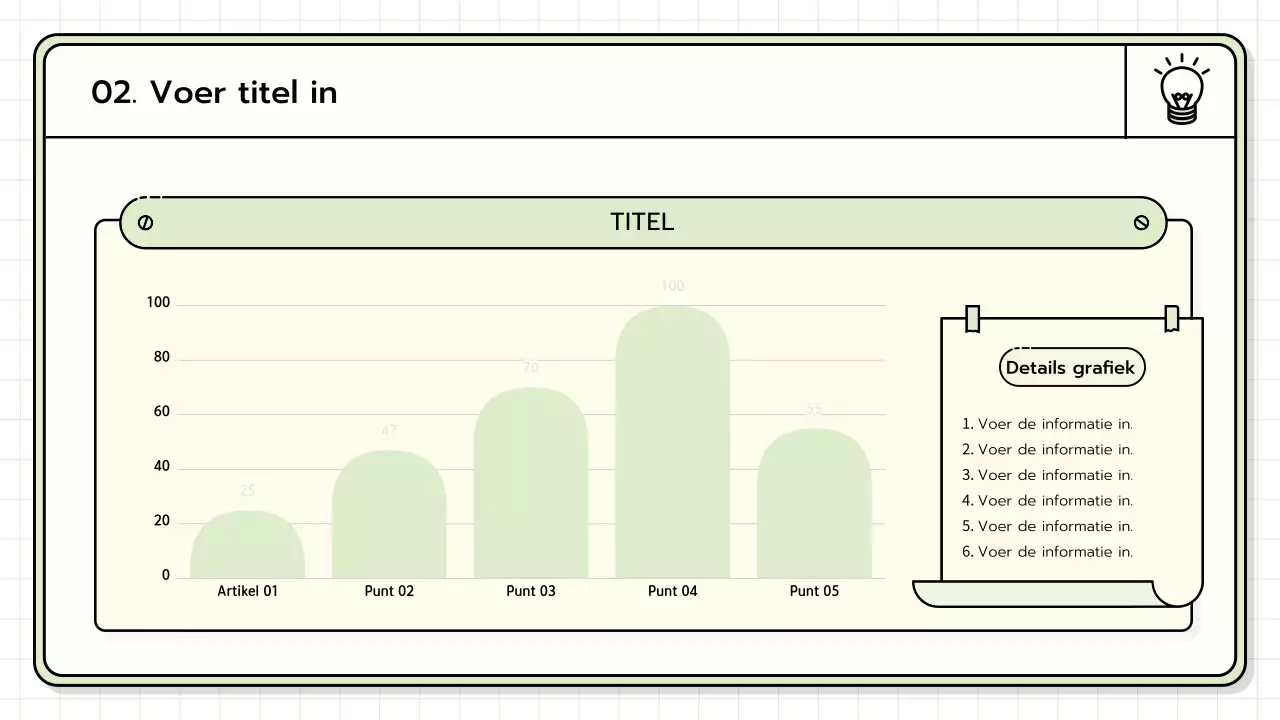1280x720 pixels.
Task: Select the right screw icon on the TITEL bar
Action: tap(1141, 222)
